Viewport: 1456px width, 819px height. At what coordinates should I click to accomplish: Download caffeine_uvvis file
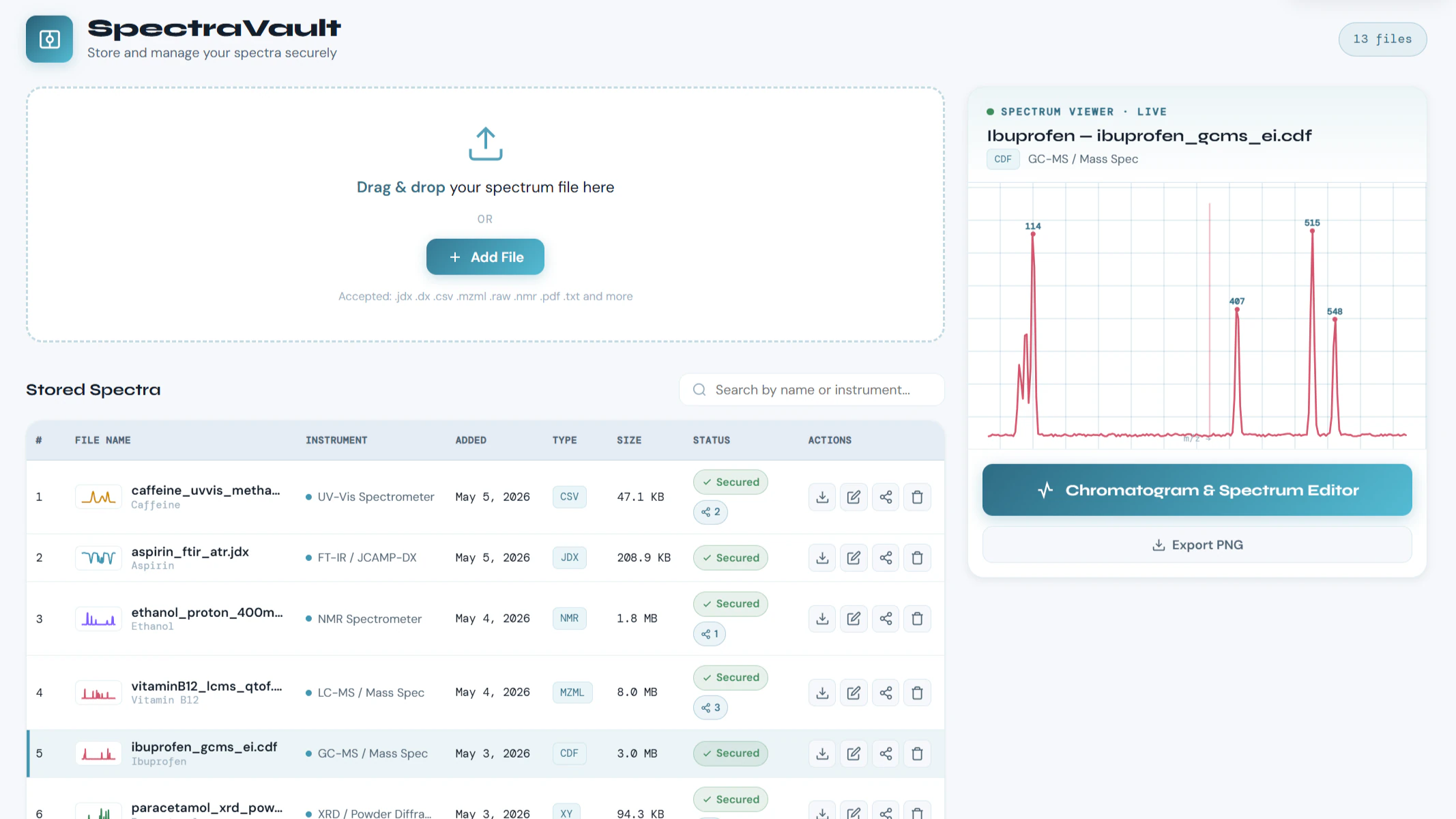pos(822,497)
